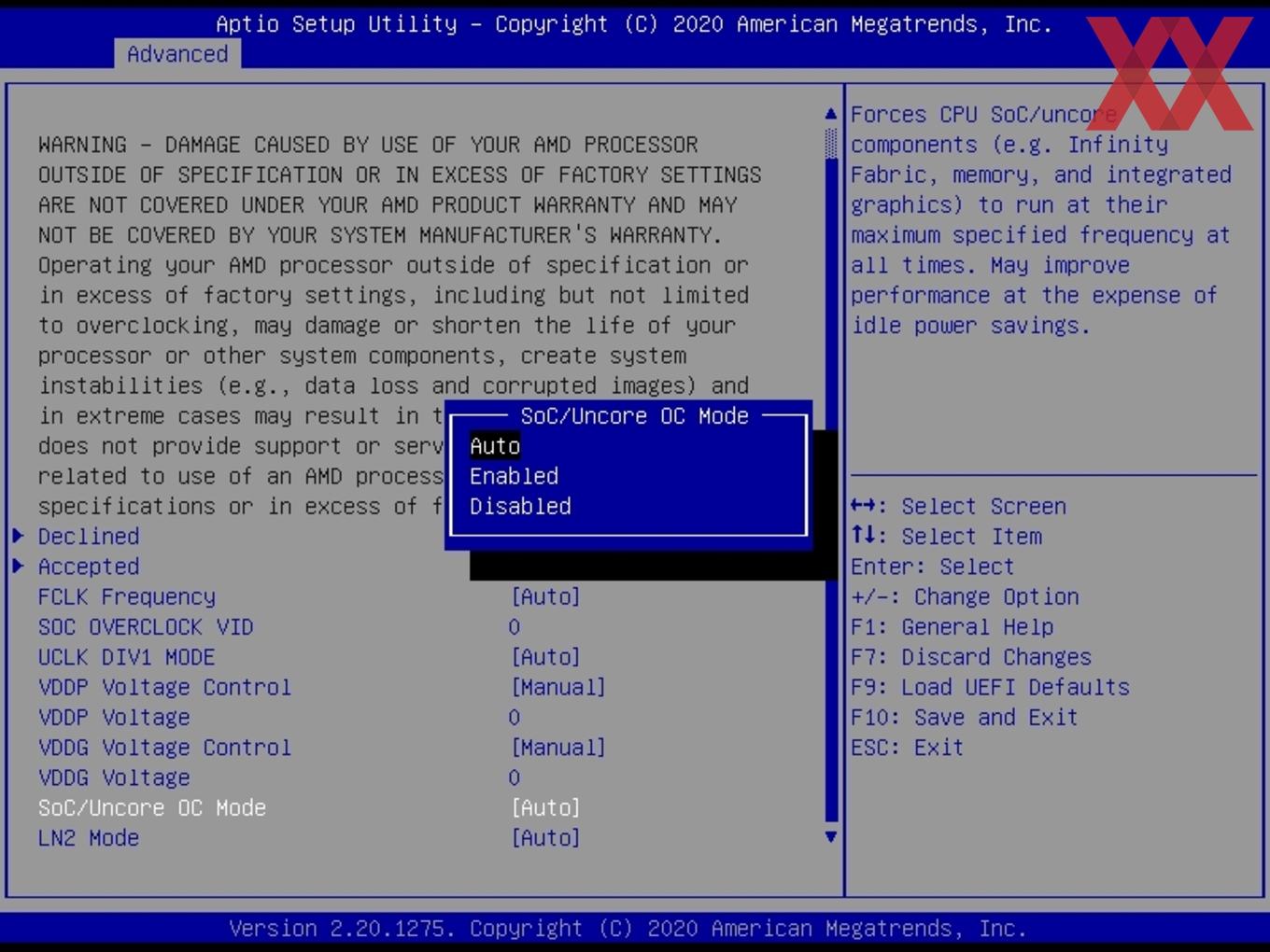Click the Version 2.20.1275 footer text
Viewport: 1270px width, 952px height.
(x=628, y=929)
